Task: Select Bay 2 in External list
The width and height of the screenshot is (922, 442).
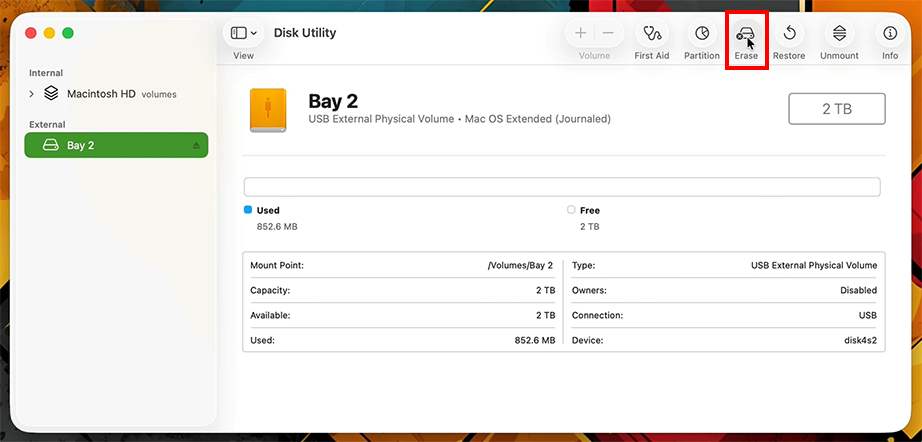Action: coord(116,145)
